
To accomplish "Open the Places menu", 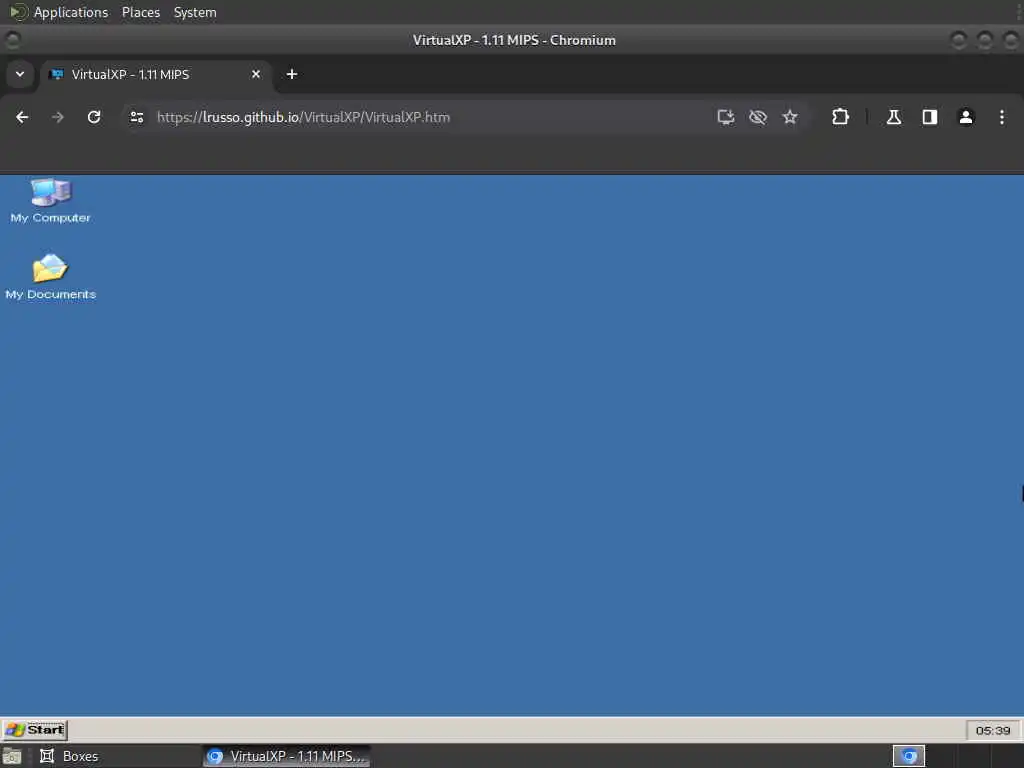I will [141, 12].
